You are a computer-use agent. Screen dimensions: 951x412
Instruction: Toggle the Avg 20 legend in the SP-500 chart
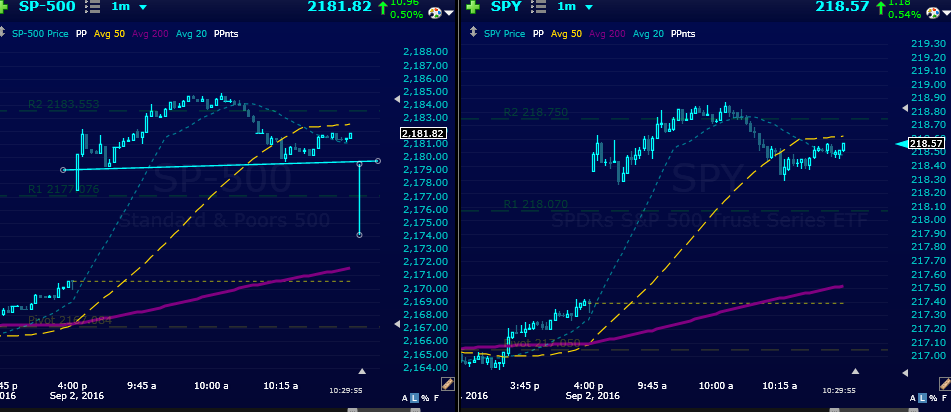[x=191, y=33]
